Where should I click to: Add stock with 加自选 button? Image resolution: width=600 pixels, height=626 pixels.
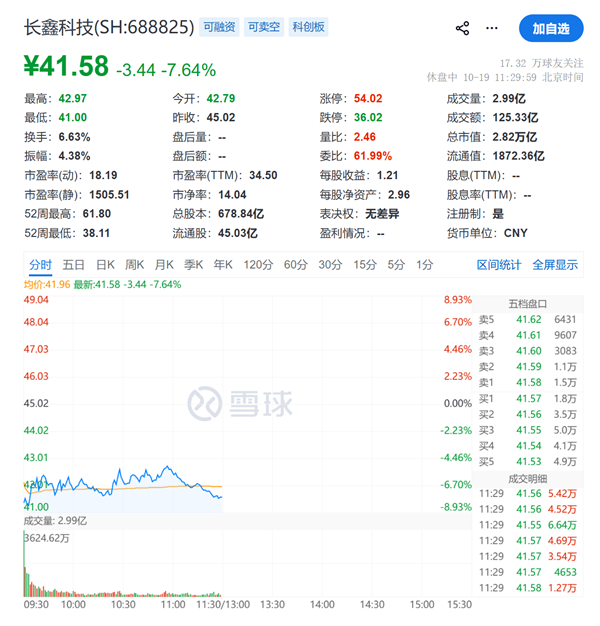551,28
